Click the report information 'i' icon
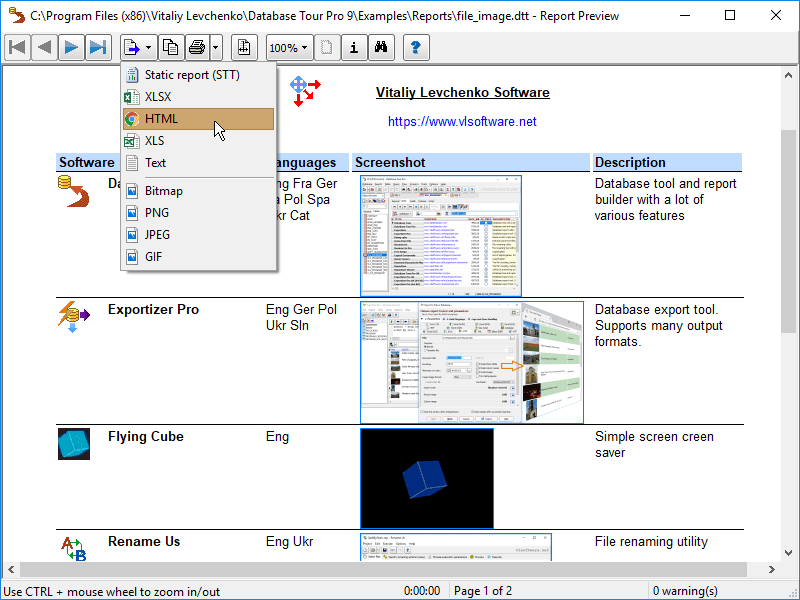The width and height of the screenshot is (800, 600). pos(353,47)
